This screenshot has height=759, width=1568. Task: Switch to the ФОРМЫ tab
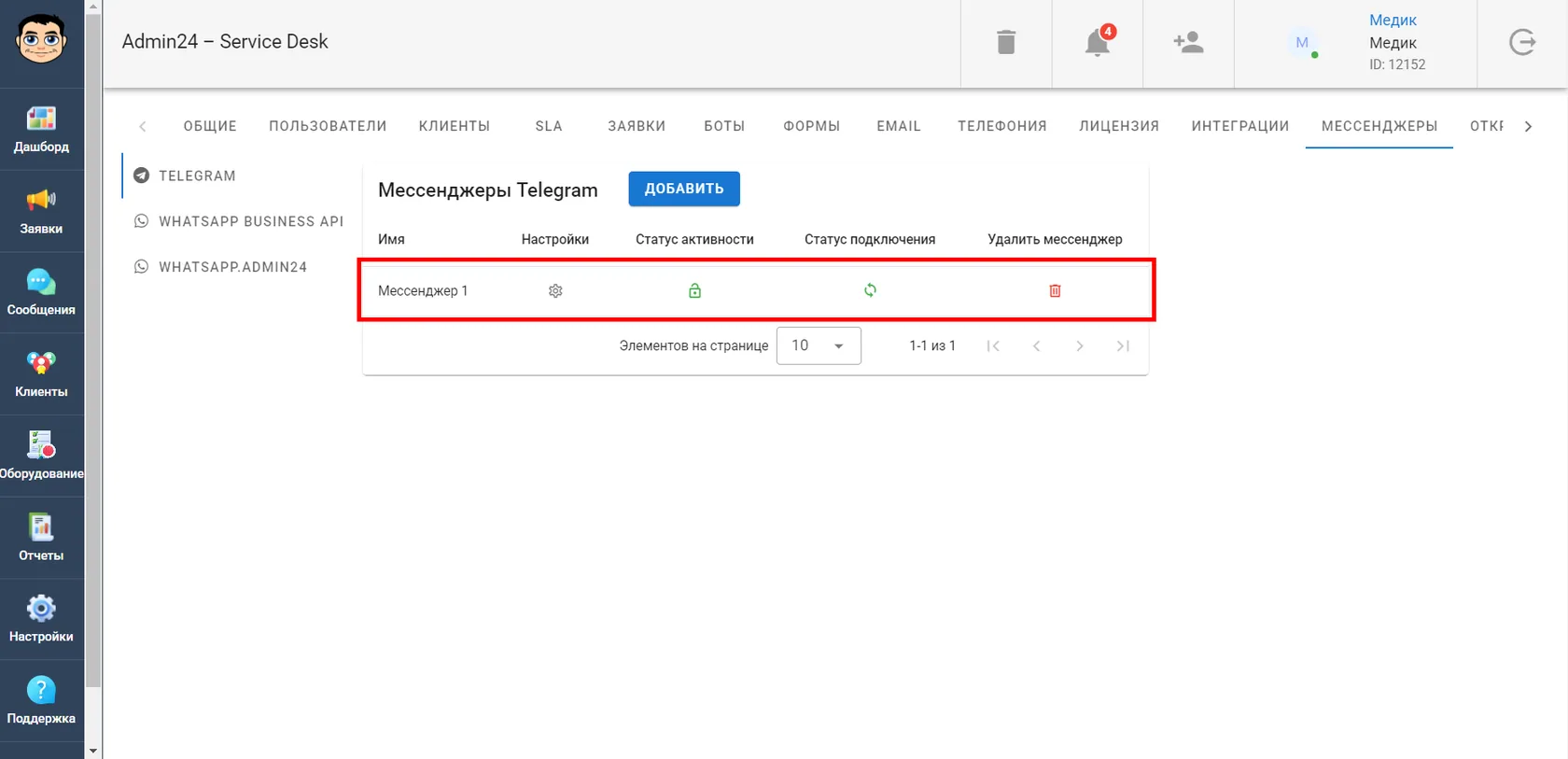pos(812,126)
